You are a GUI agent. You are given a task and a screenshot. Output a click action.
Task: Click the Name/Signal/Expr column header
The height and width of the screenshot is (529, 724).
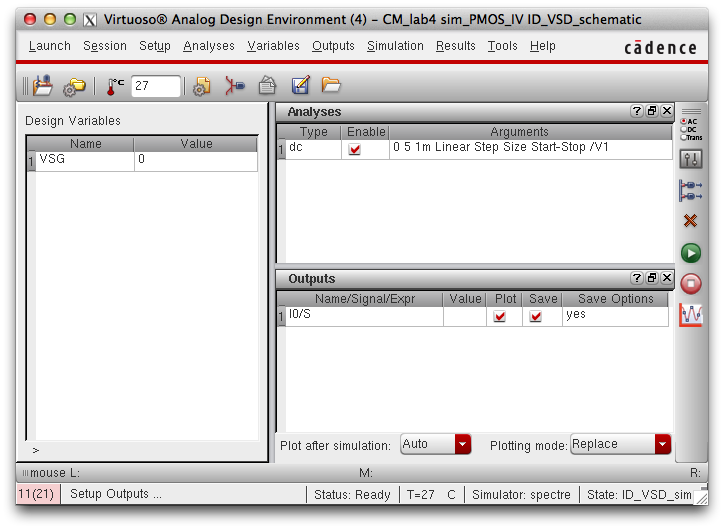(x=364, y=299)
